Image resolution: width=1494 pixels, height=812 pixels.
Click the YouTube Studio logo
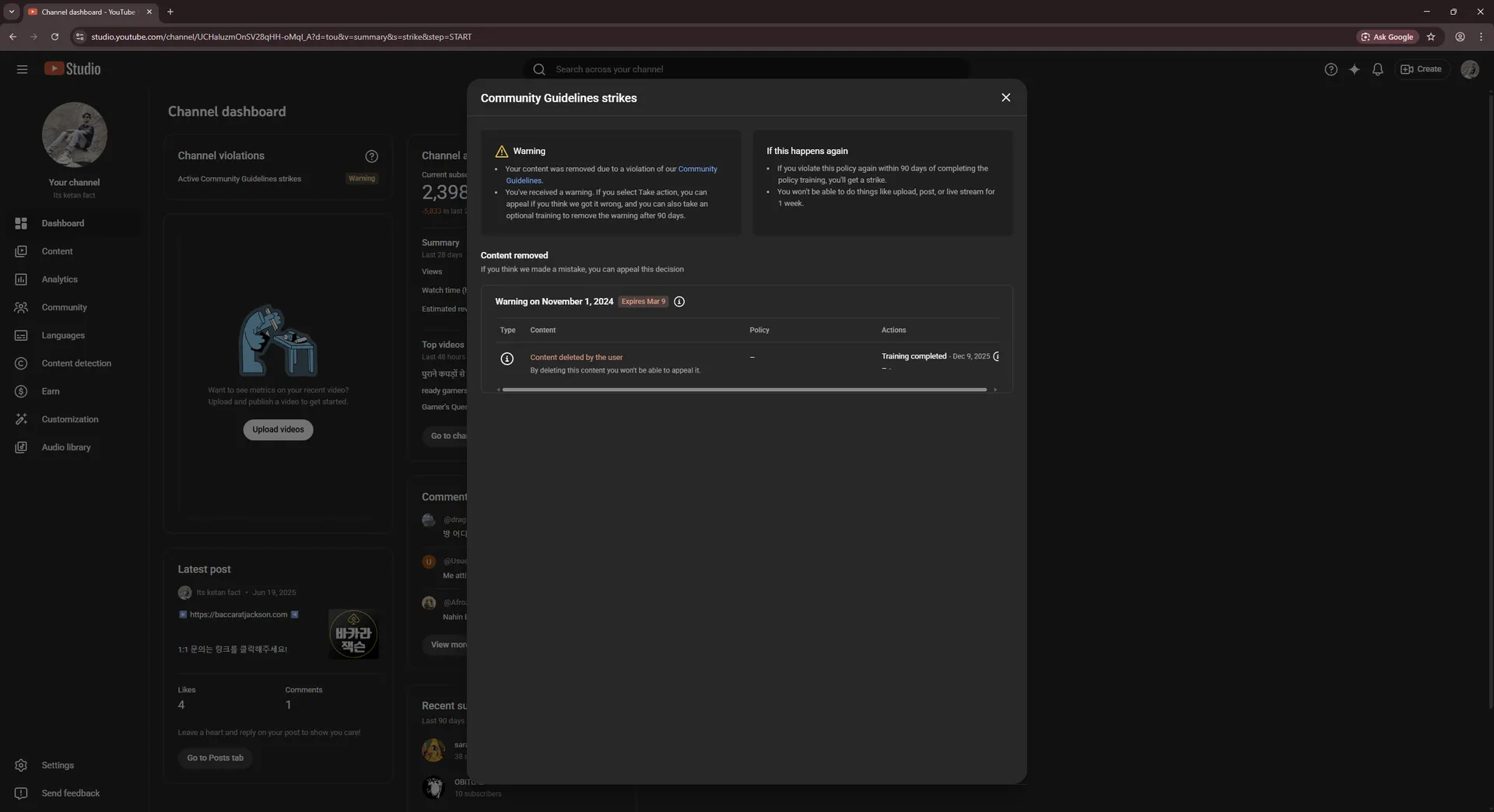(72, 69)
